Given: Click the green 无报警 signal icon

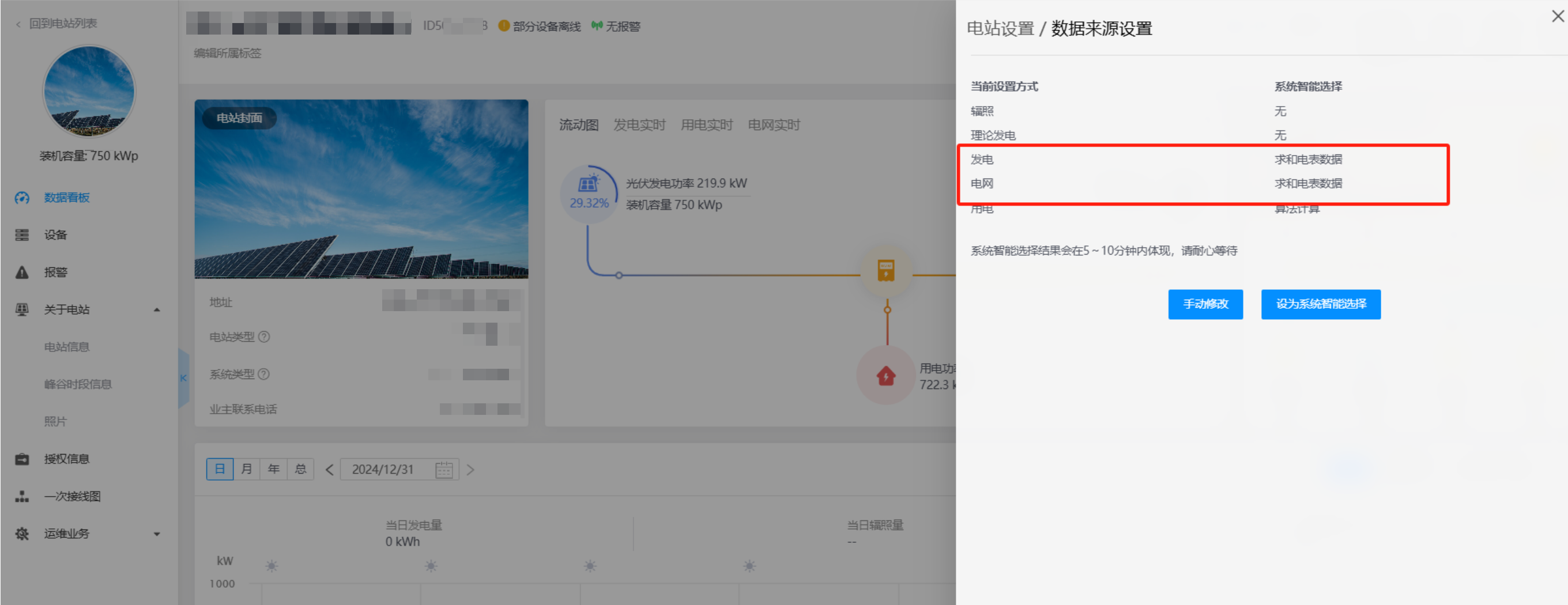Looking at the screenshot, I should tap(597, 25).
